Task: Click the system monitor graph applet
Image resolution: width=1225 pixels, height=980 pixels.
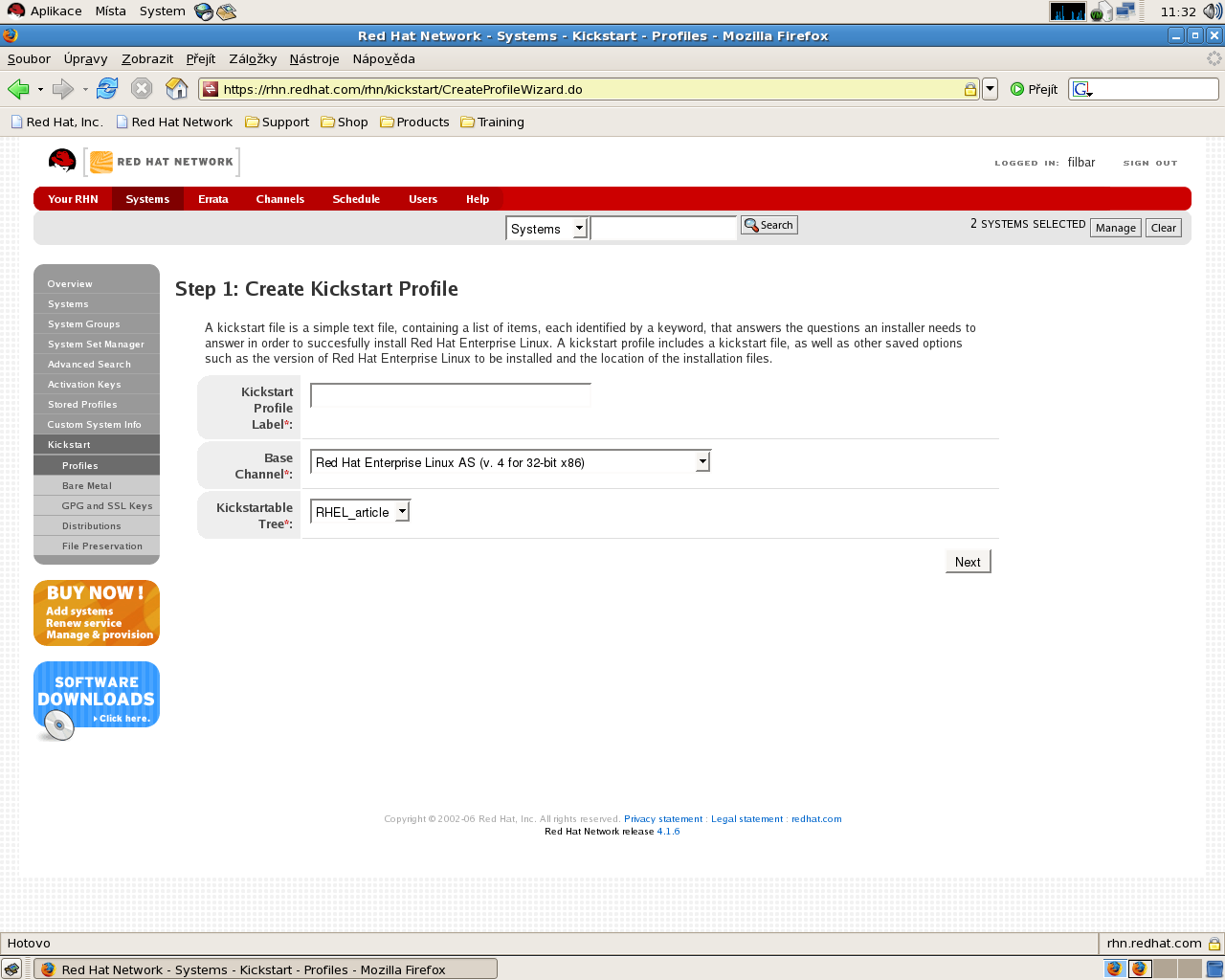Action: pyautogui.click(x=1068, y=11)
